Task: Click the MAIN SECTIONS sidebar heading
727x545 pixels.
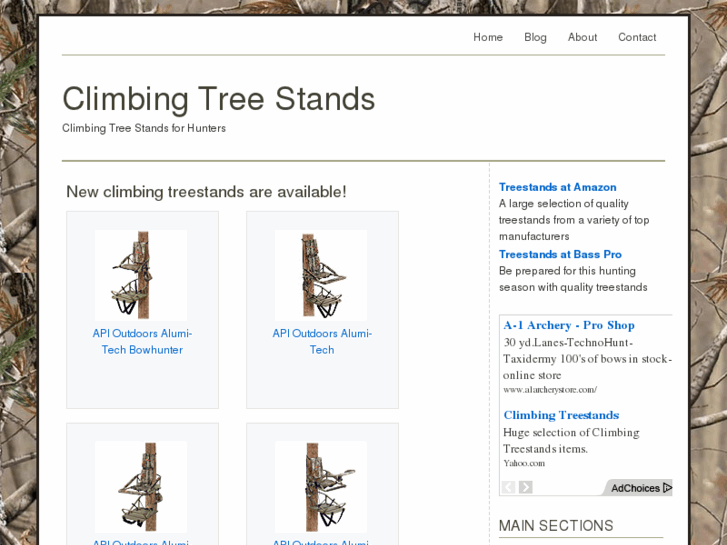Action: tap(556, 526)
